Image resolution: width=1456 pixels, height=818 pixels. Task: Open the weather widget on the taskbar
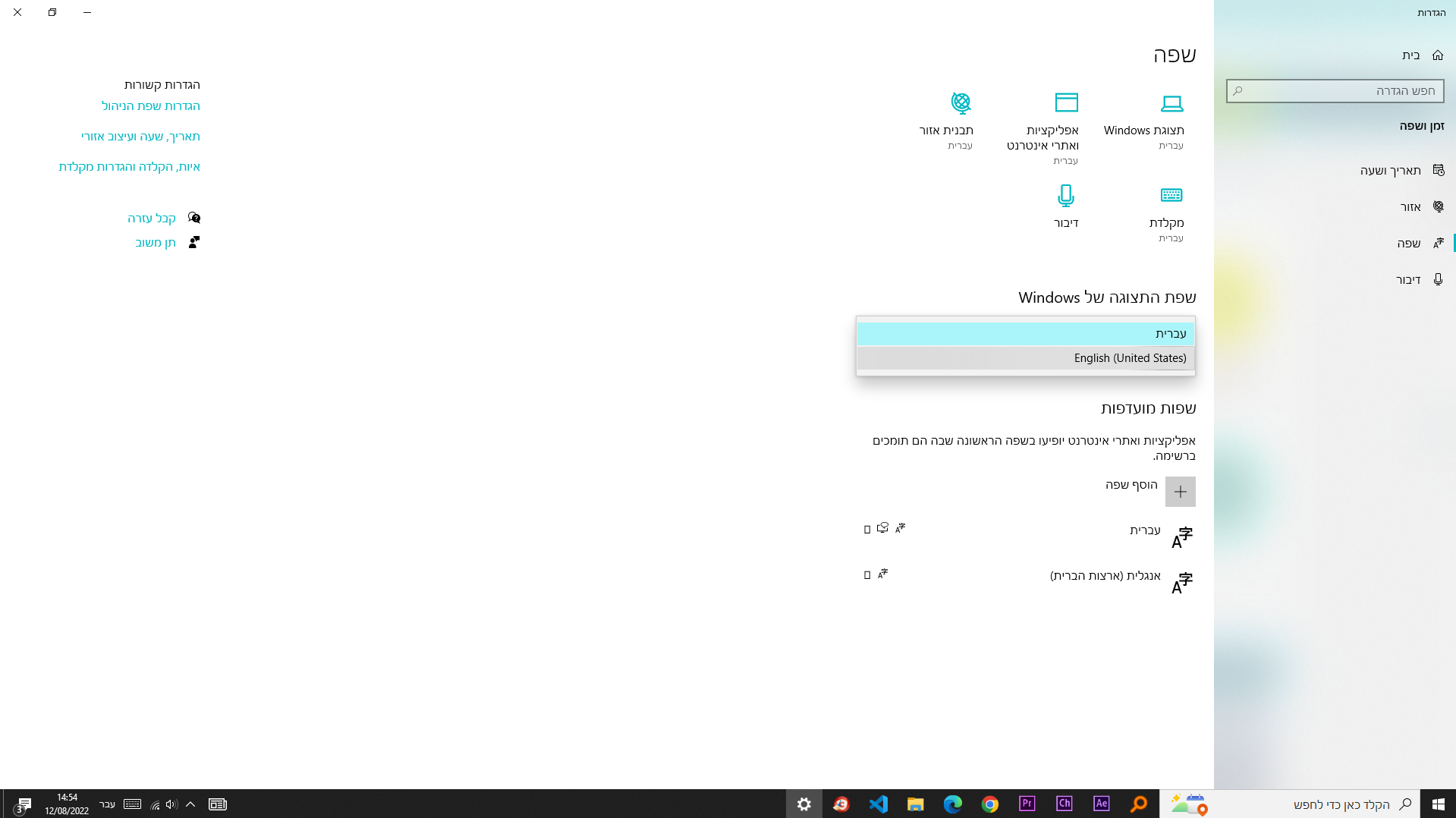(1188, 804)
